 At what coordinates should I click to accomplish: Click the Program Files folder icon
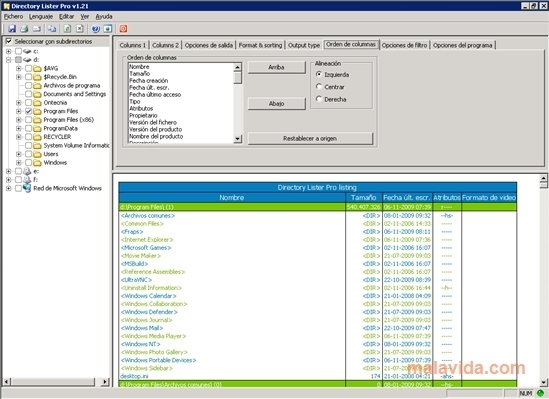37,111
